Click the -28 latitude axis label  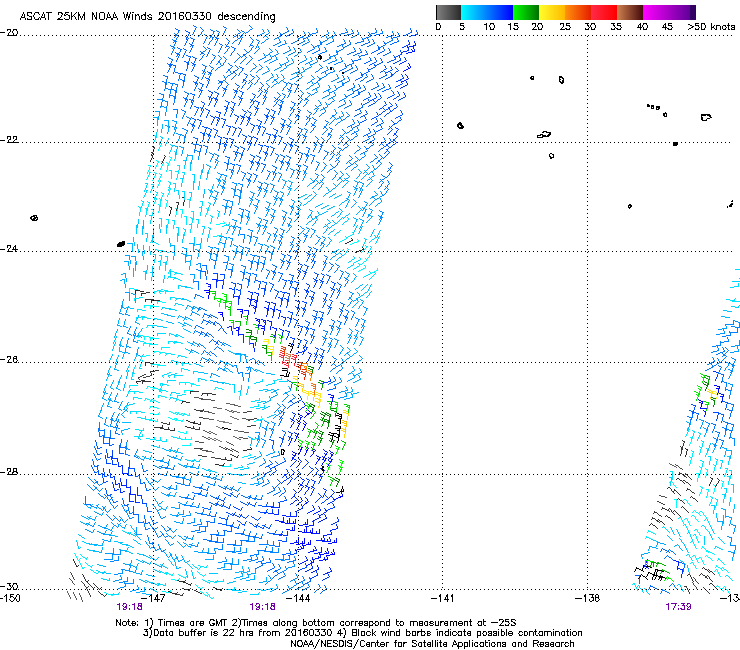[9, 472]
